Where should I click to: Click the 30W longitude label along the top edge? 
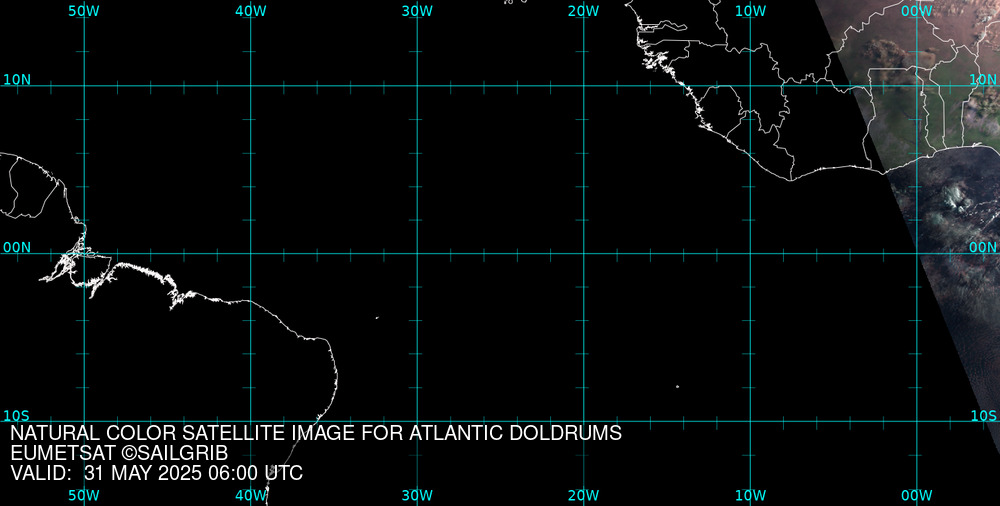(417, 11)
